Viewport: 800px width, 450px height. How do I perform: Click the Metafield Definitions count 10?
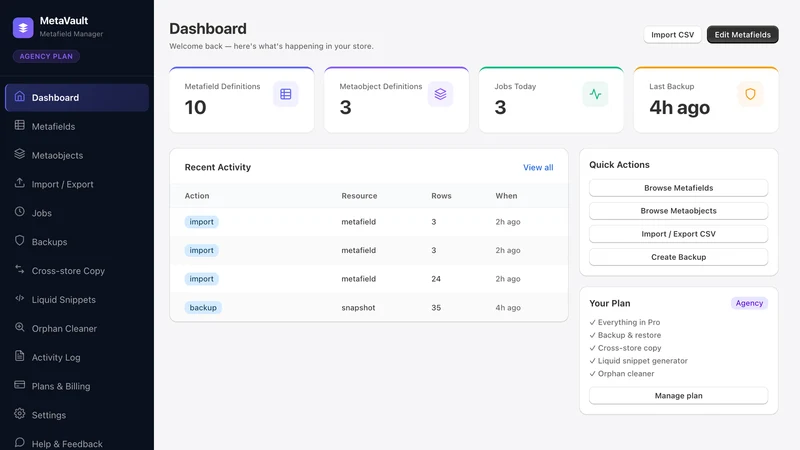[195, 108]
